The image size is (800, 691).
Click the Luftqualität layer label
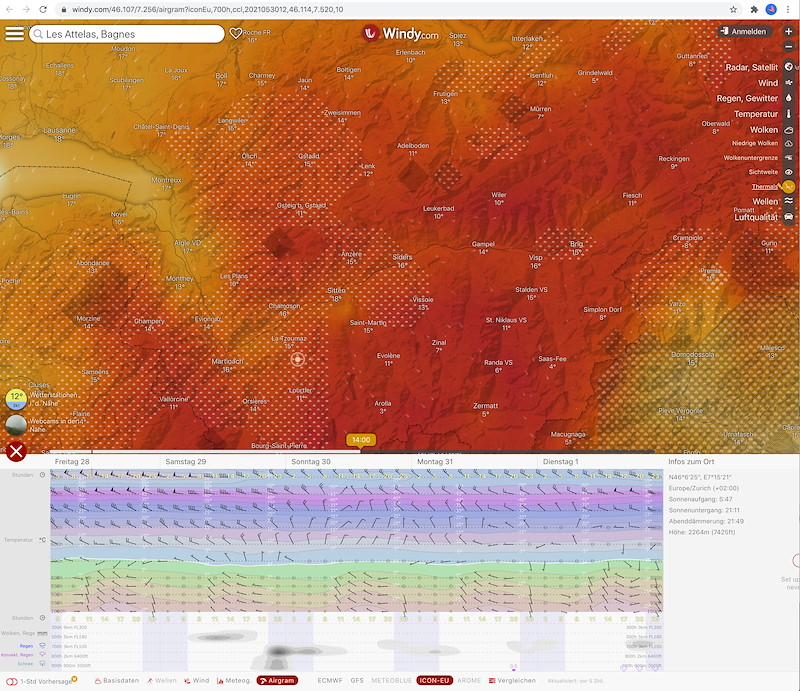pyautogui.click(x=756, y=217)
